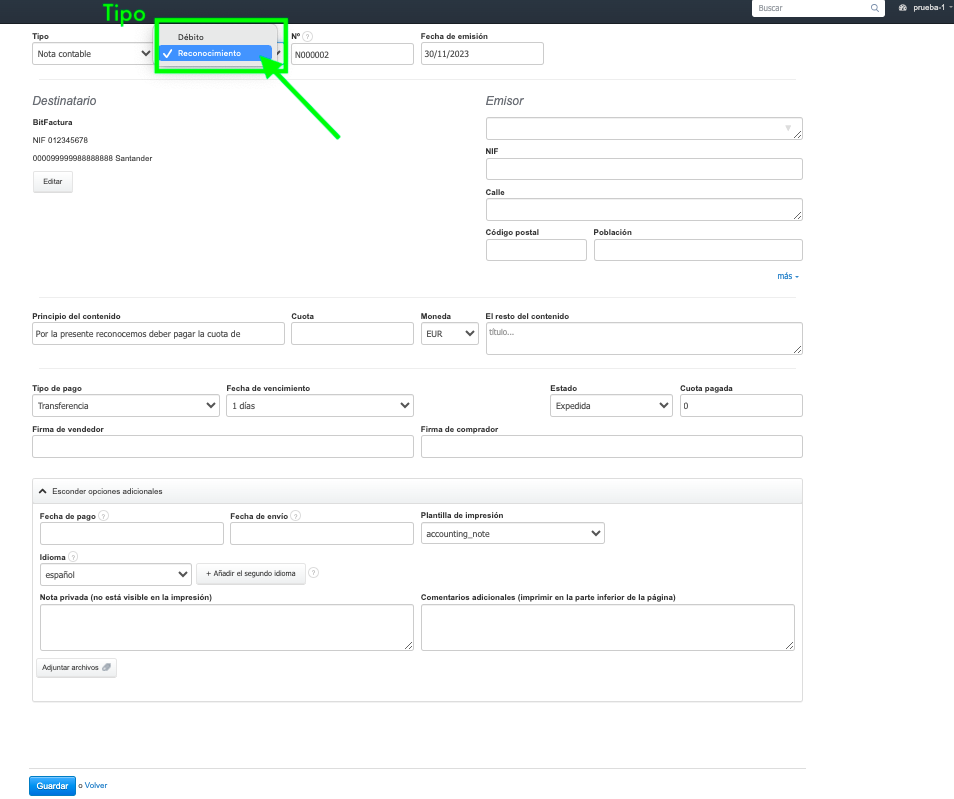
Task: Select Débito in the open type list
Action: coord(191,37)
